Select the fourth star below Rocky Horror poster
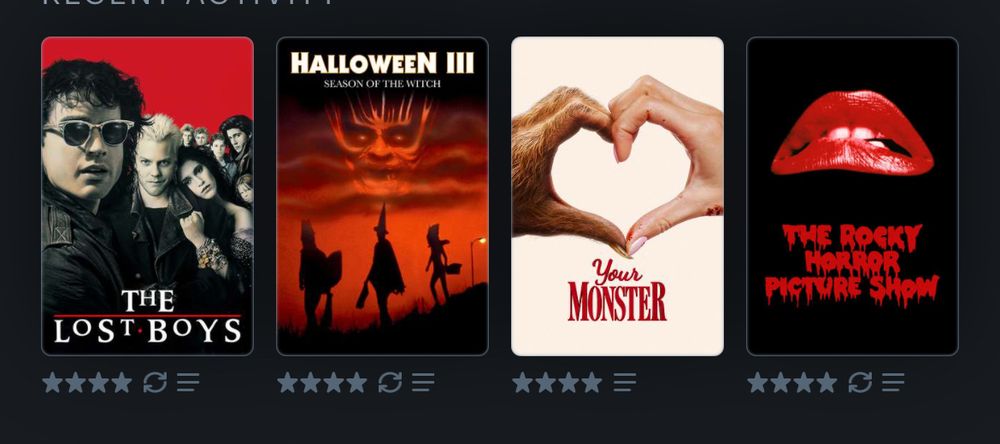 (x=827, y=383)
